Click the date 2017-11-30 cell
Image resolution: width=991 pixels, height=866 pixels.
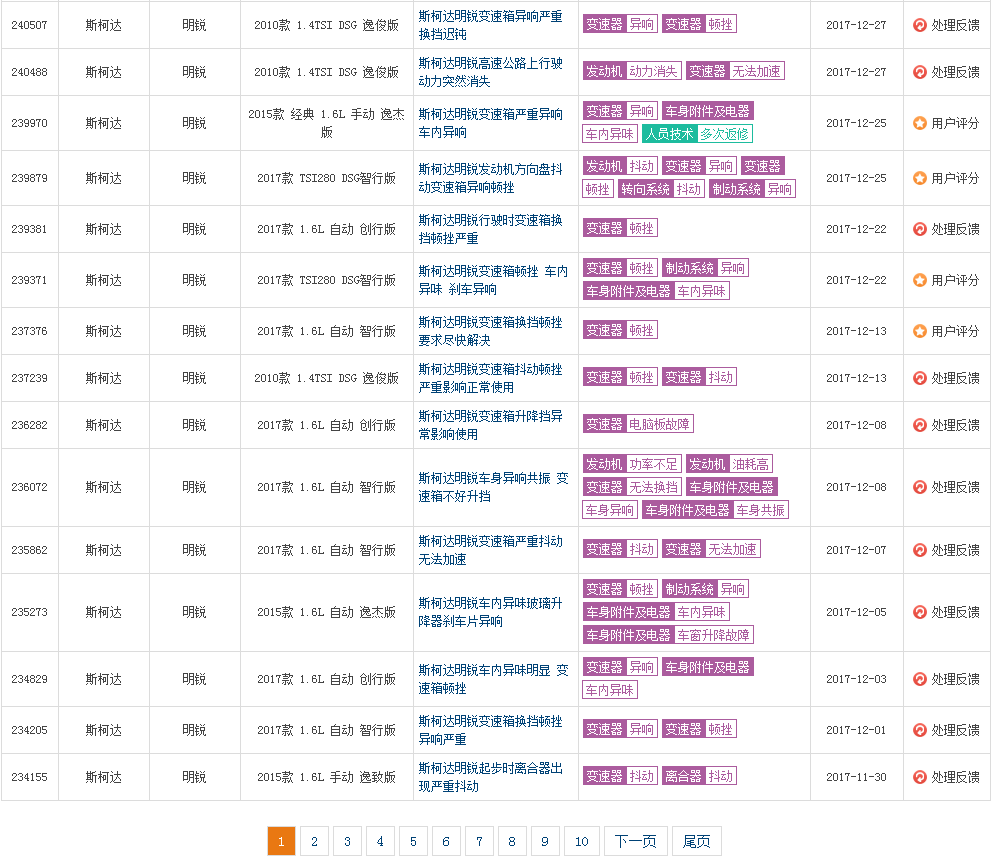856,777
